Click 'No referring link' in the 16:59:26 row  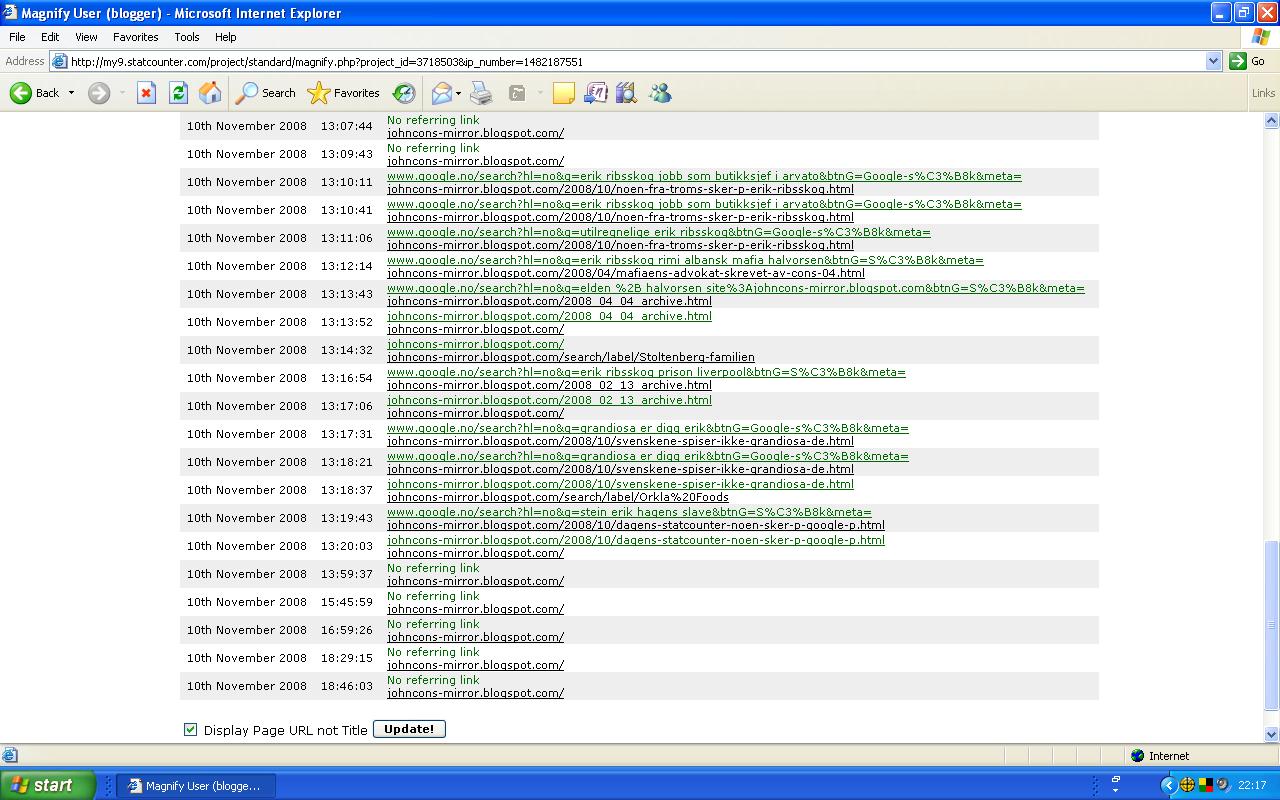coord(433,624)
